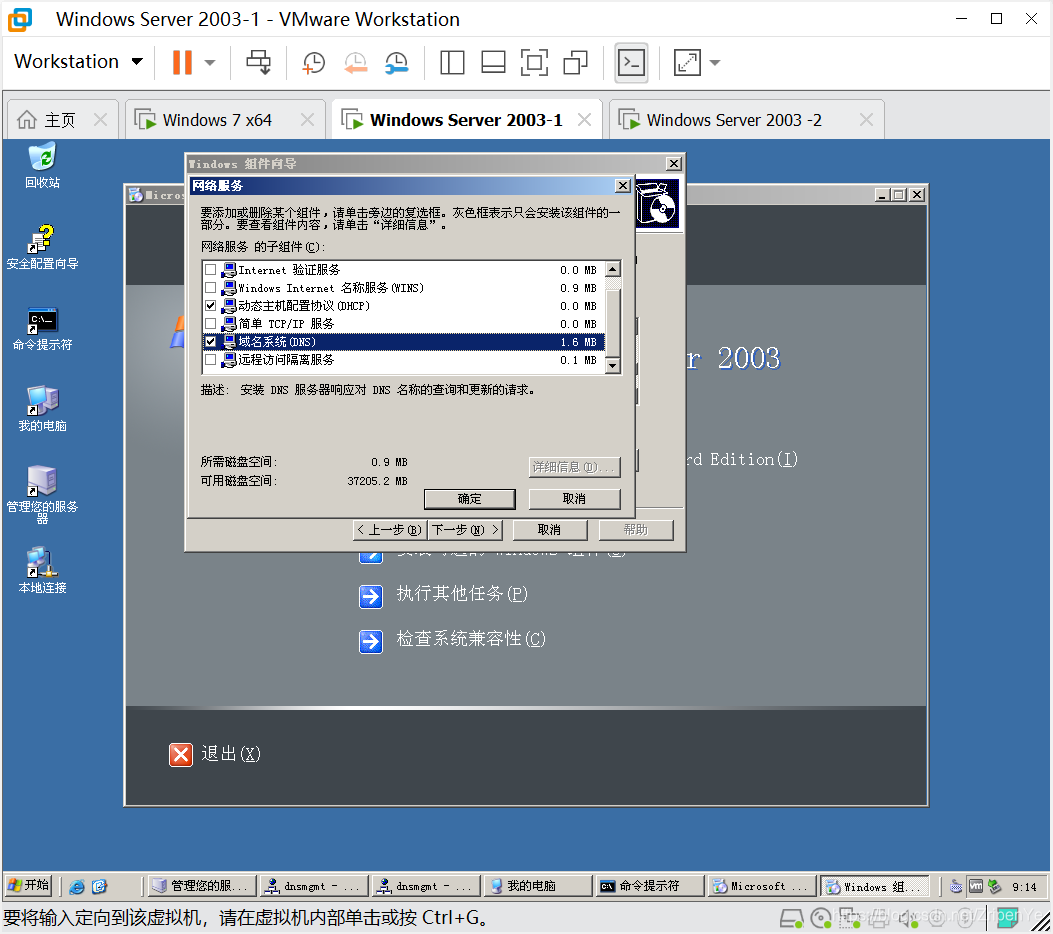Select the 简单 TCP/IP 服务 list row text
This screenshot has width=1053, height=934.
286,324
